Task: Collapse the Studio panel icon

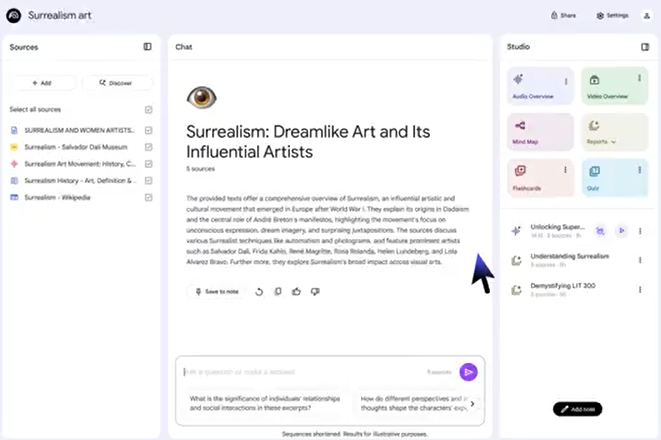Action: pyautogui.click(x=645, y=47)
